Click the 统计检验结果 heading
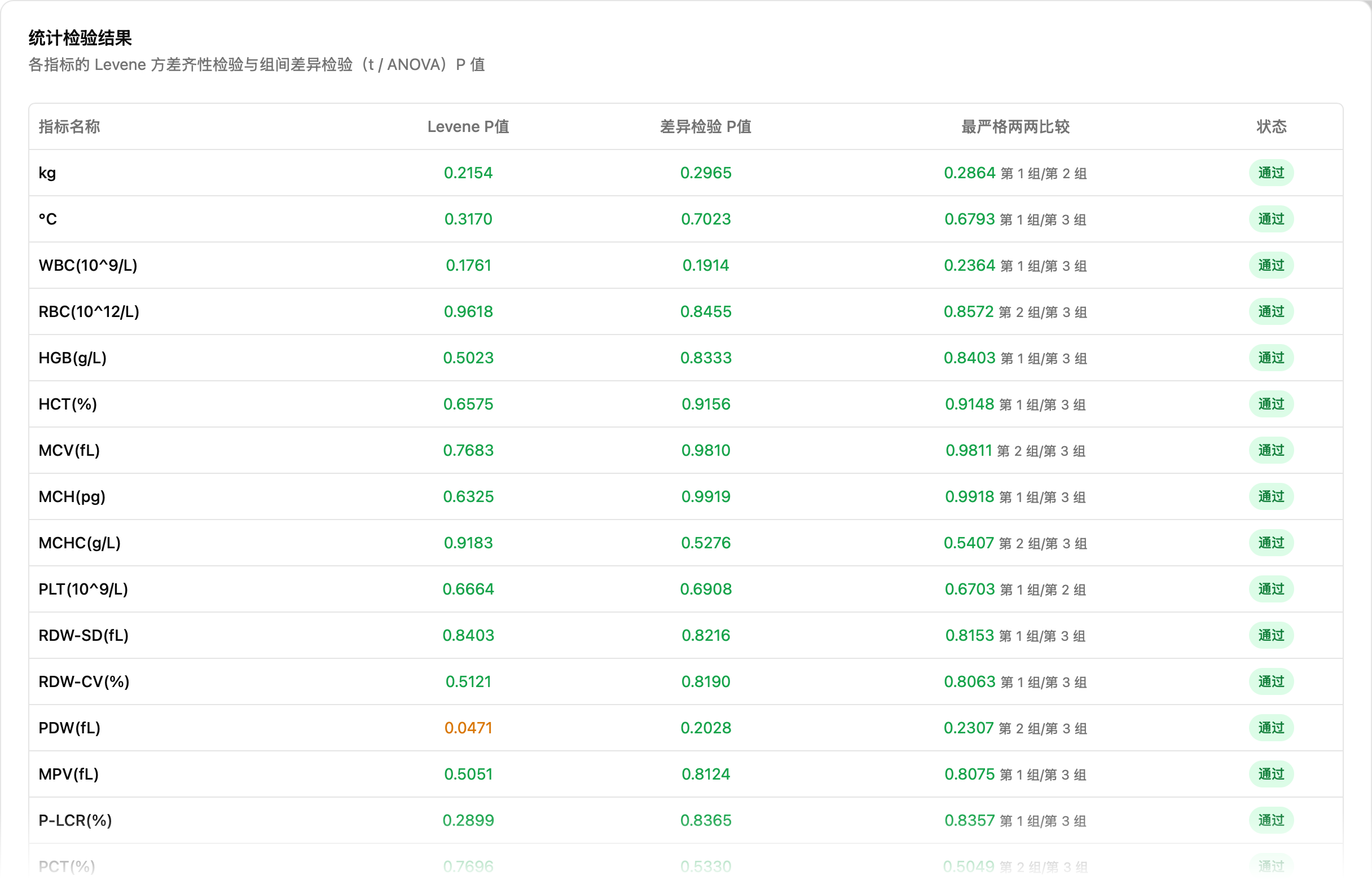The height and width of the screenshot is (880, 1372). pyautogui.click(x=80, y=38)
